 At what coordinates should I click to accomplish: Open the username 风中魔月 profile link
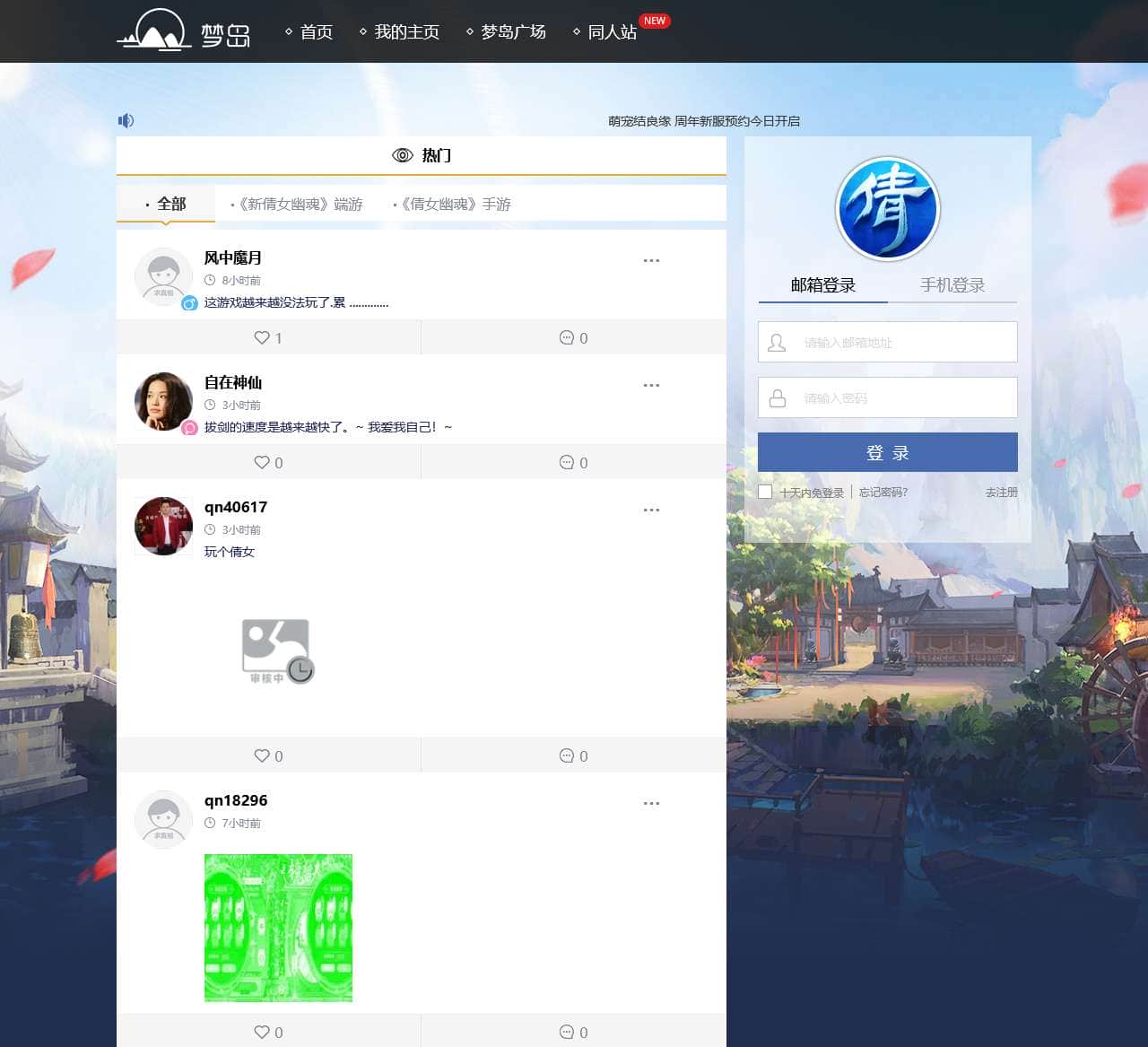(233, 257)
